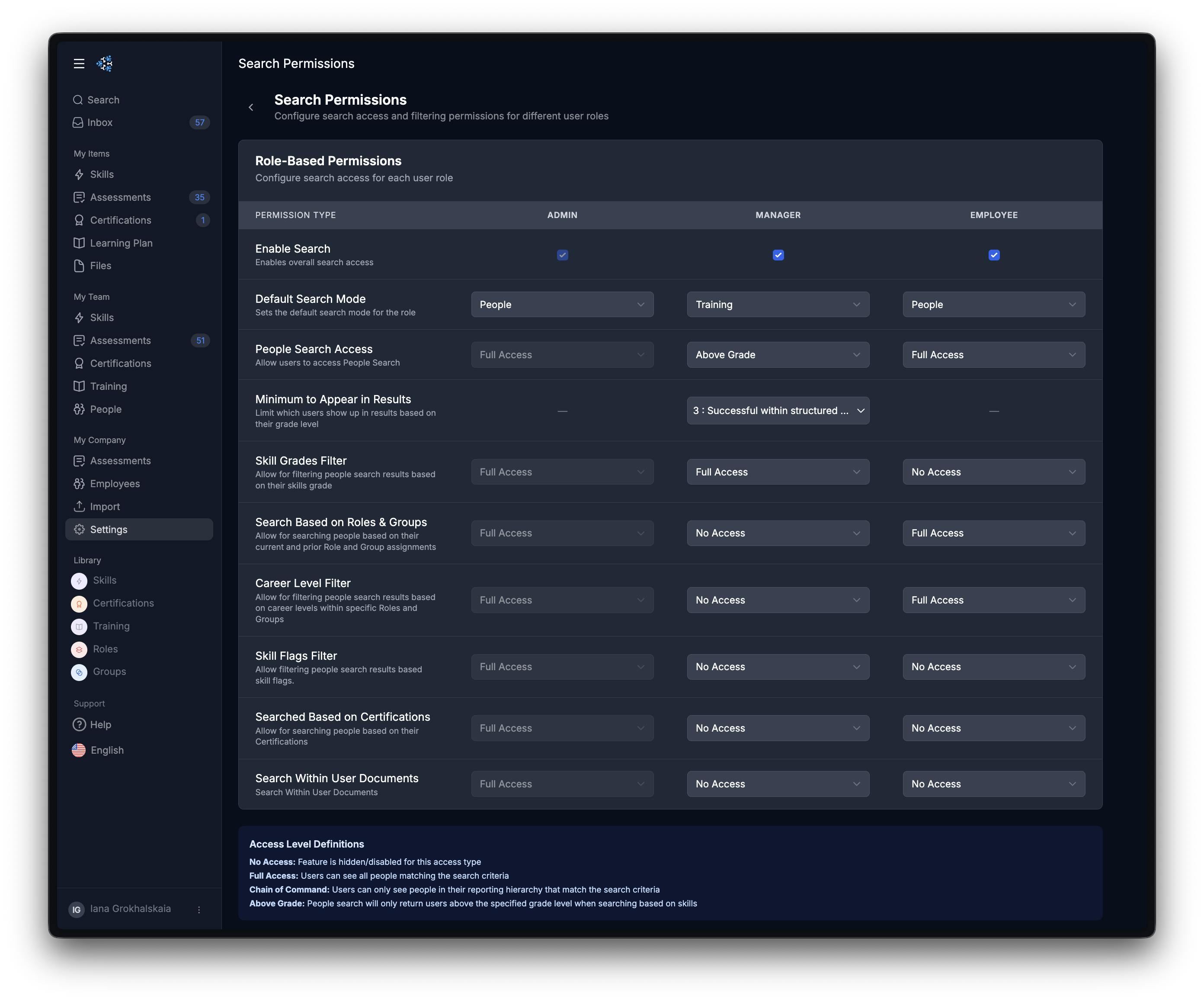Image resolution: width=1204 pixels, height=1002 pixels.
Task: Open Manager's Default Search Mode dropdown
Action: point(778,305)
